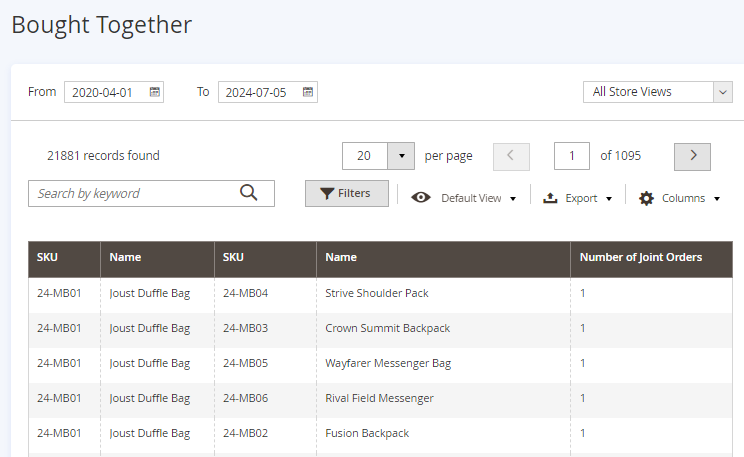Click the second SKU column header

tap(265, 259)
